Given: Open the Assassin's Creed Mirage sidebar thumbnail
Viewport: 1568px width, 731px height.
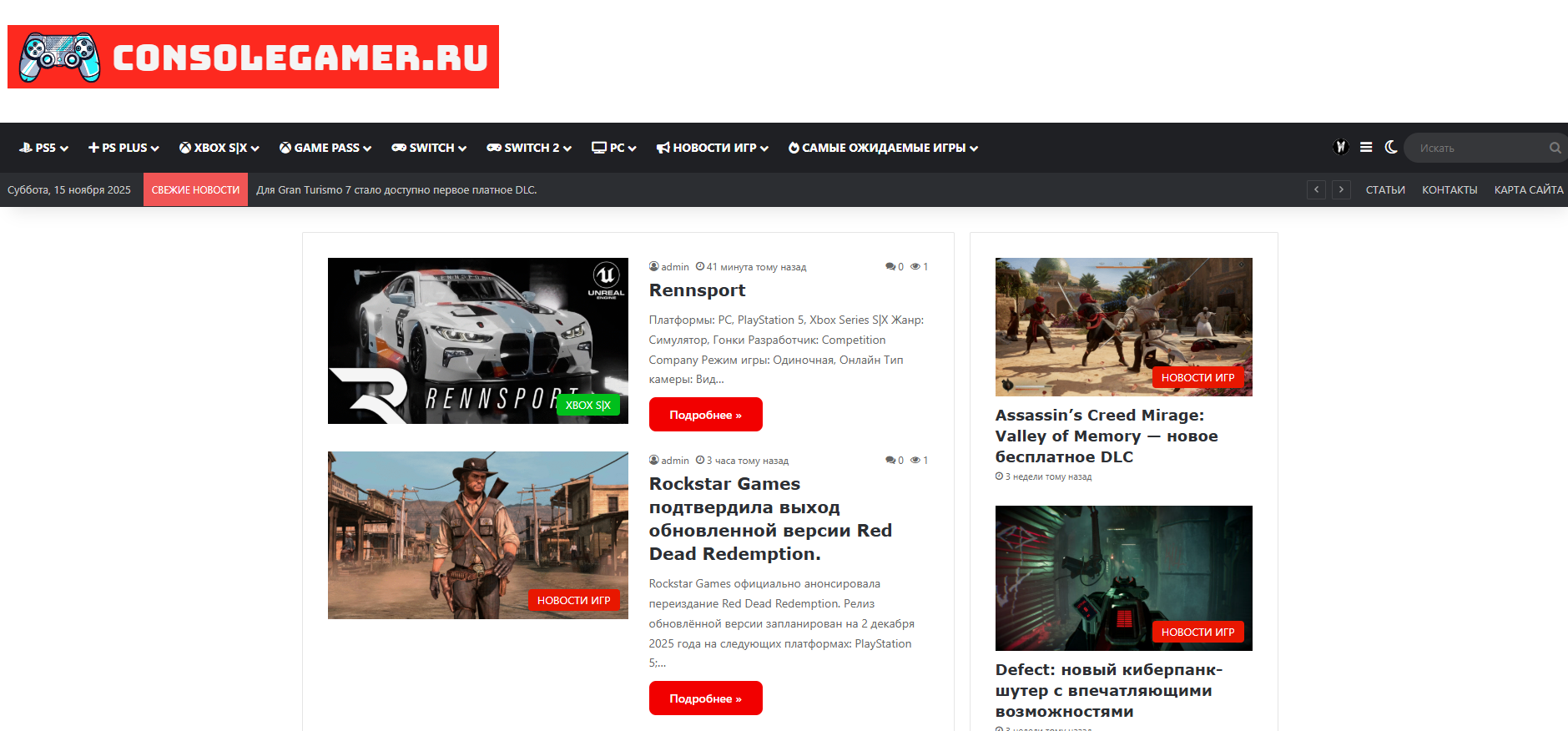Looking at the screenshot, I should [1123, 326].
